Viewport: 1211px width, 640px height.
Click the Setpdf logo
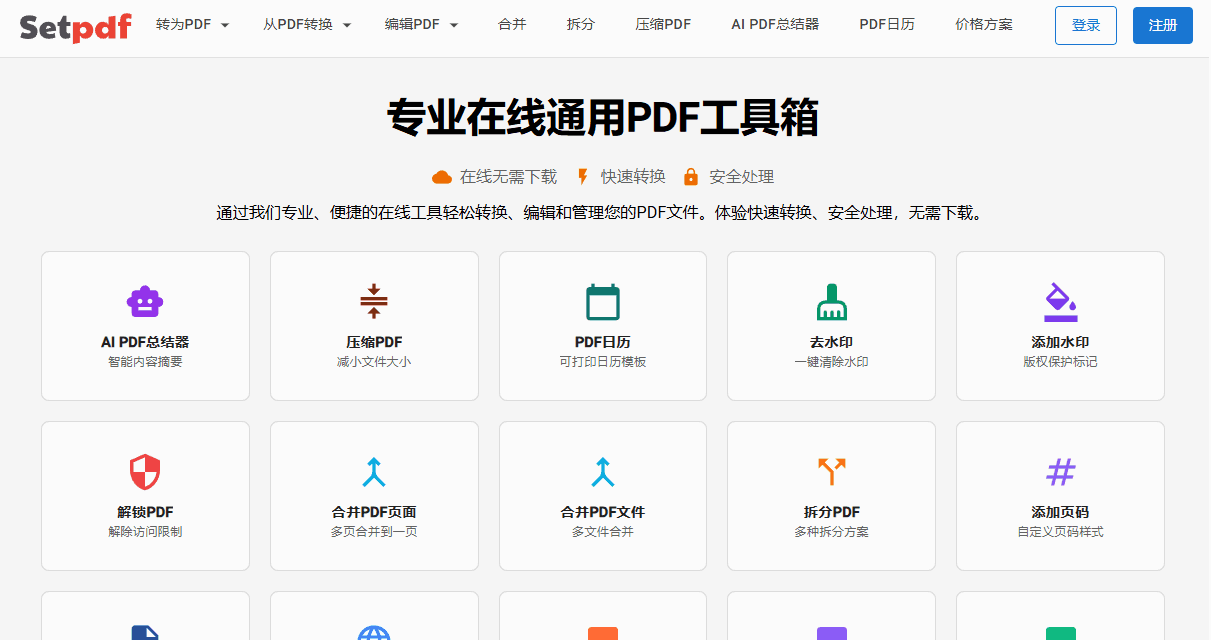point(75,26)
